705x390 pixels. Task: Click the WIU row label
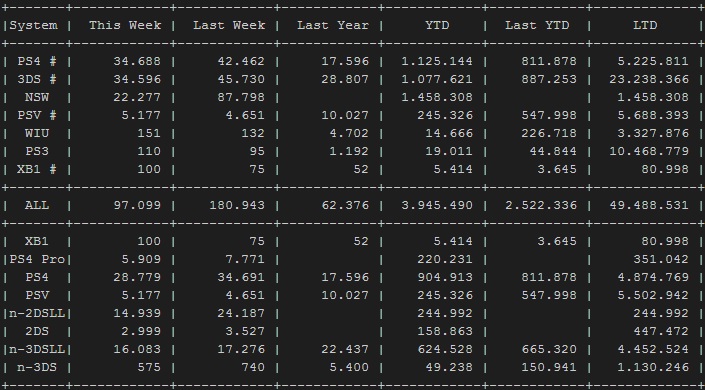point(37,134)
